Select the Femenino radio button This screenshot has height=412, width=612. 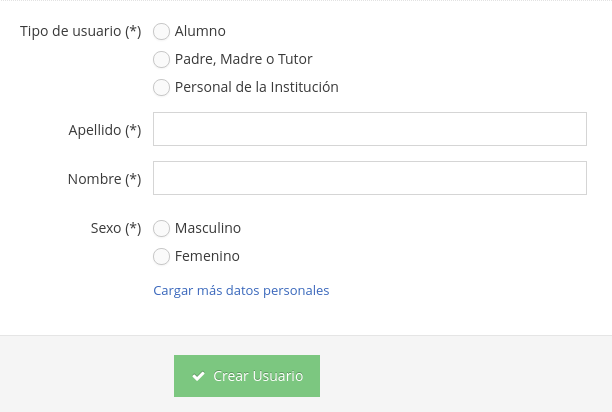coord(161,257)
